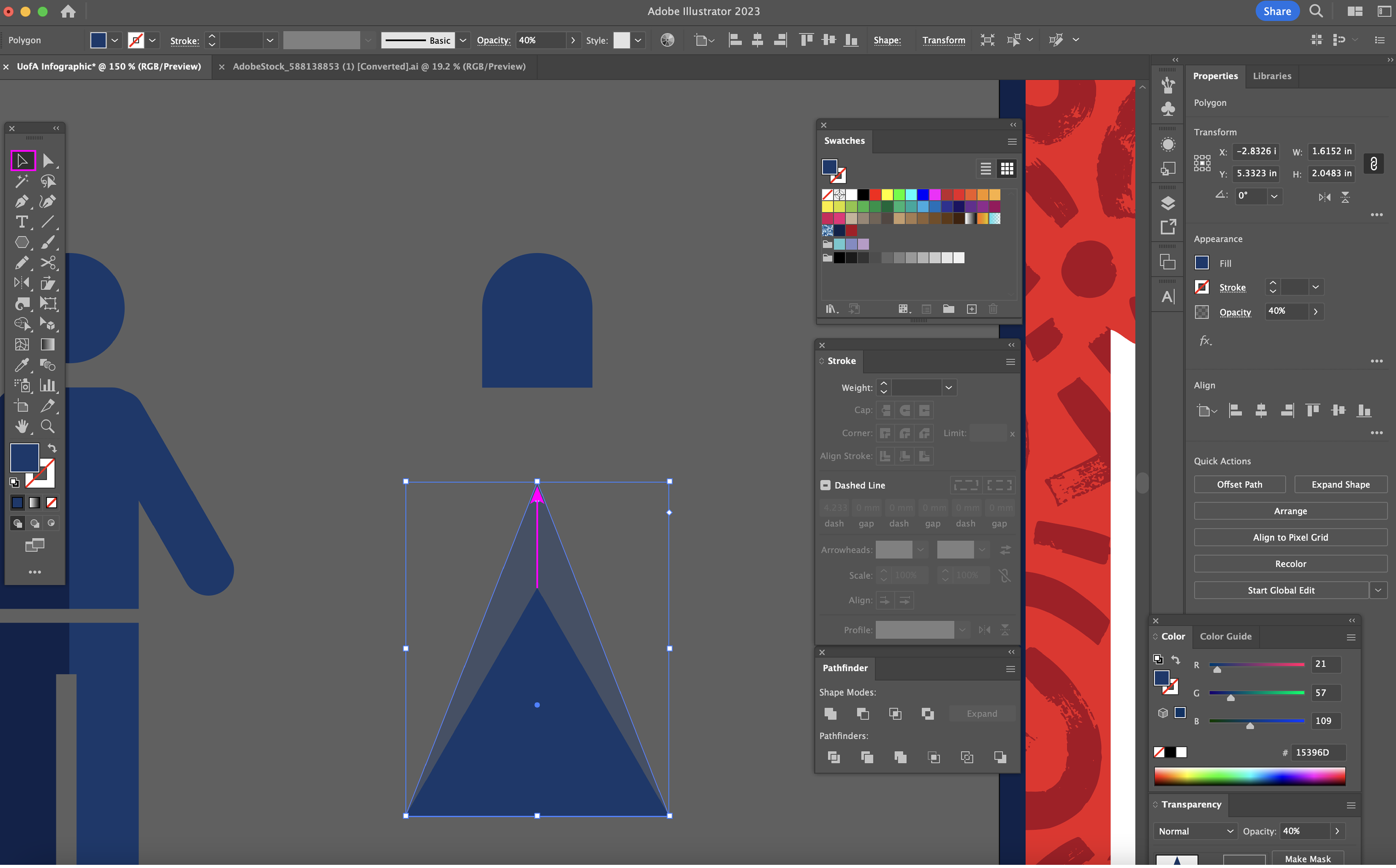
Task: Click New Swatch icon in Swatches panel
Action: [x=972, y=309]
